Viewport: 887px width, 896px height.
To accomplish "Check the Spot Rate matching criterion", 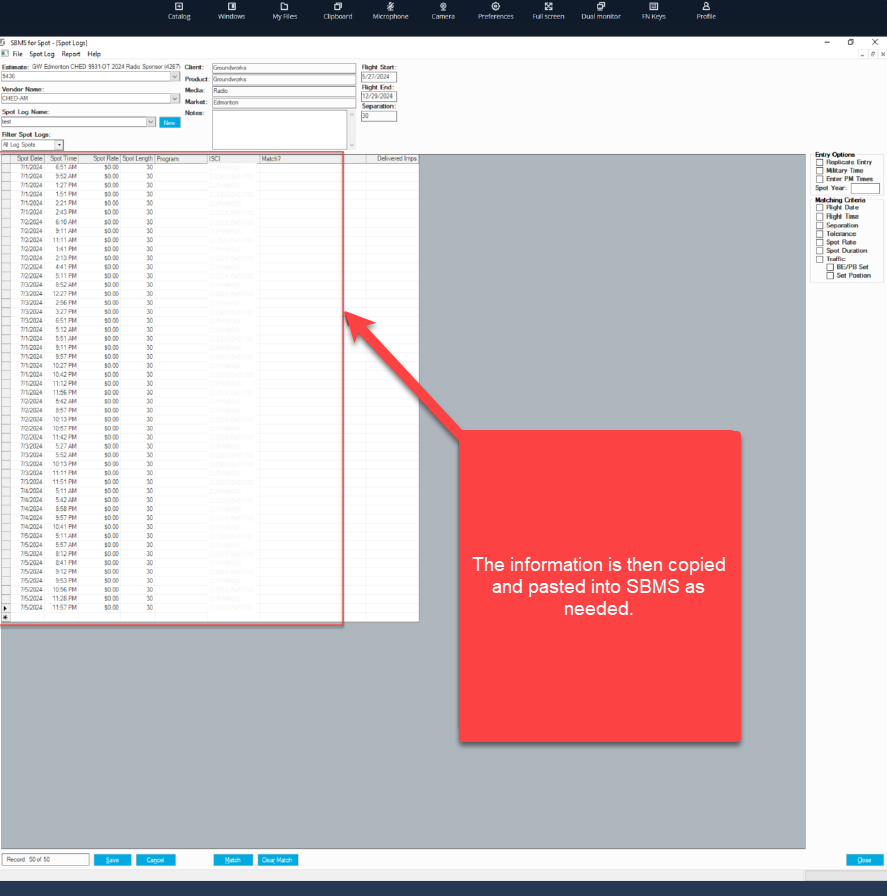I will [820, 242].
